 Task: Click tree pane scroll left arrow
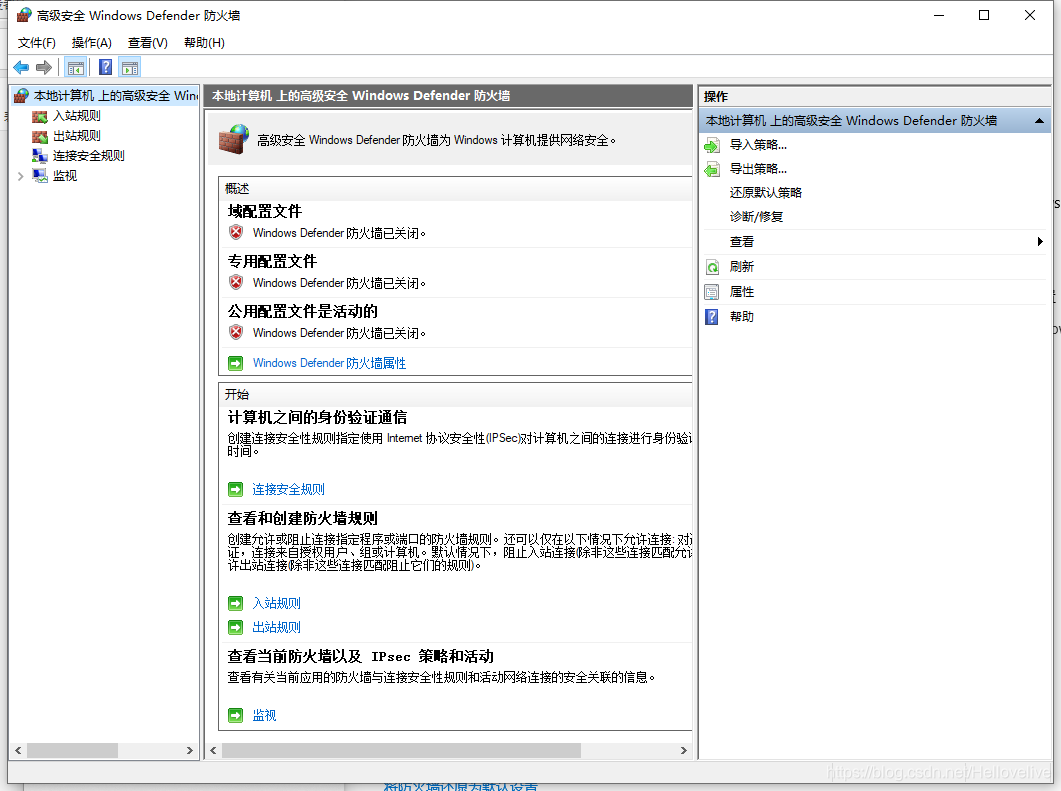(x=18, y=750)
